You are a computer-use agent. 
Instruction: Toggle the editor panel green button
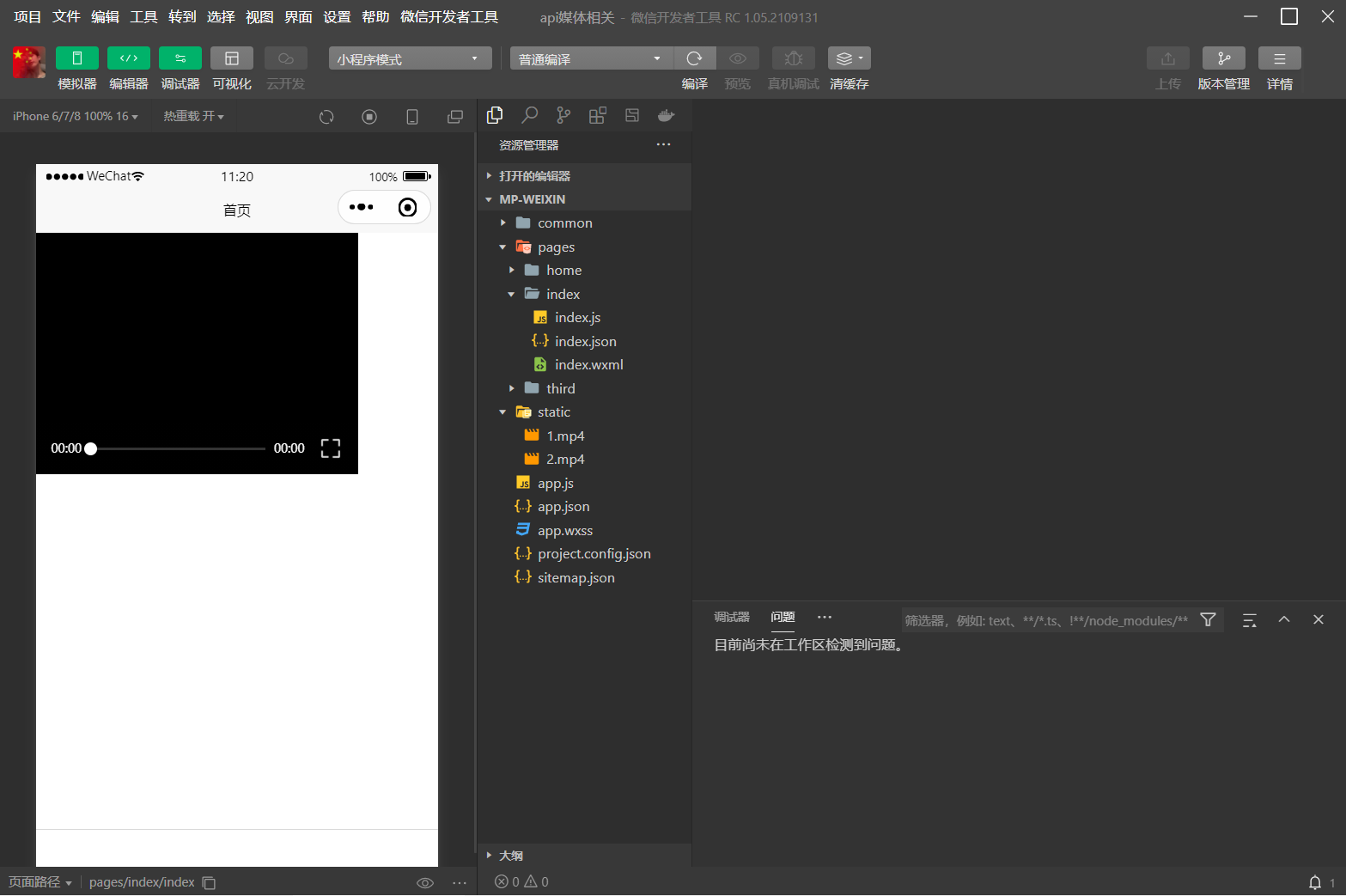point(129,58)
